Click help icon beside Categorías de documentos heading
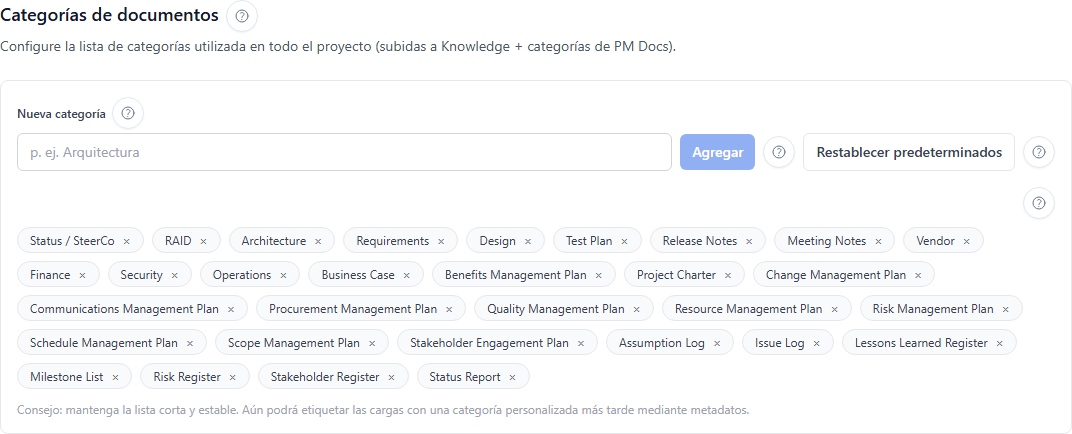This screenshot has width=1072, height=434. tap(242, 16)
